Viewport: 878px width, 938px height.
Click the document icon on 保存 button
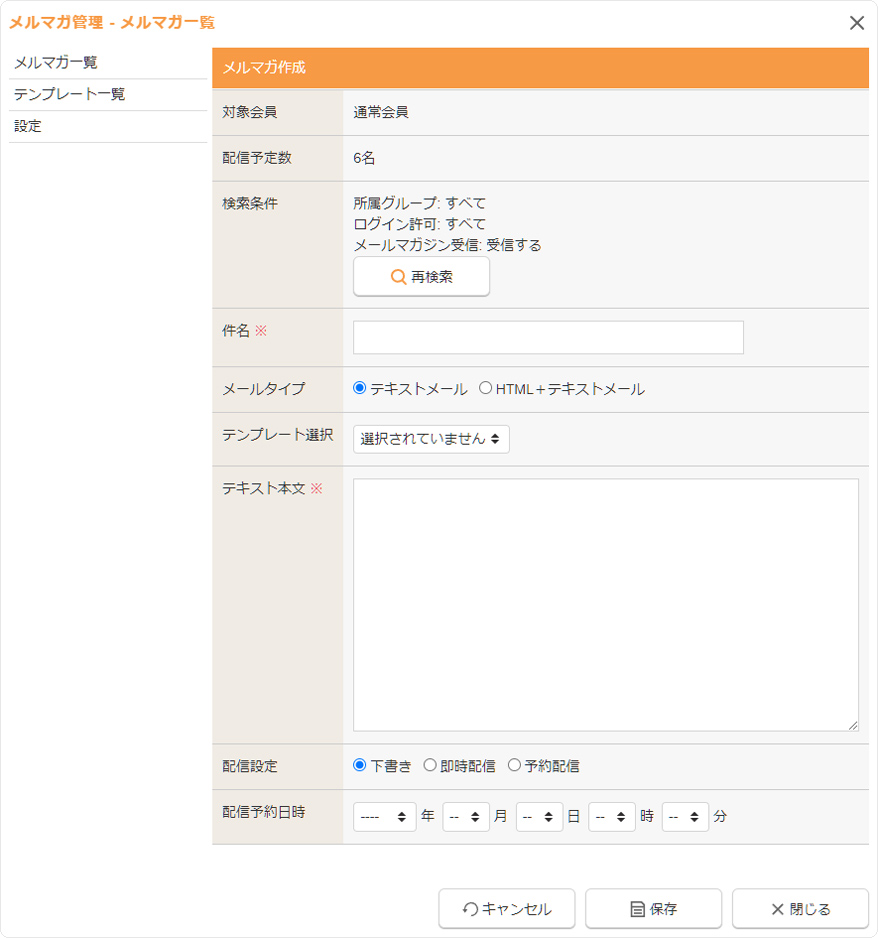point(637,909)
